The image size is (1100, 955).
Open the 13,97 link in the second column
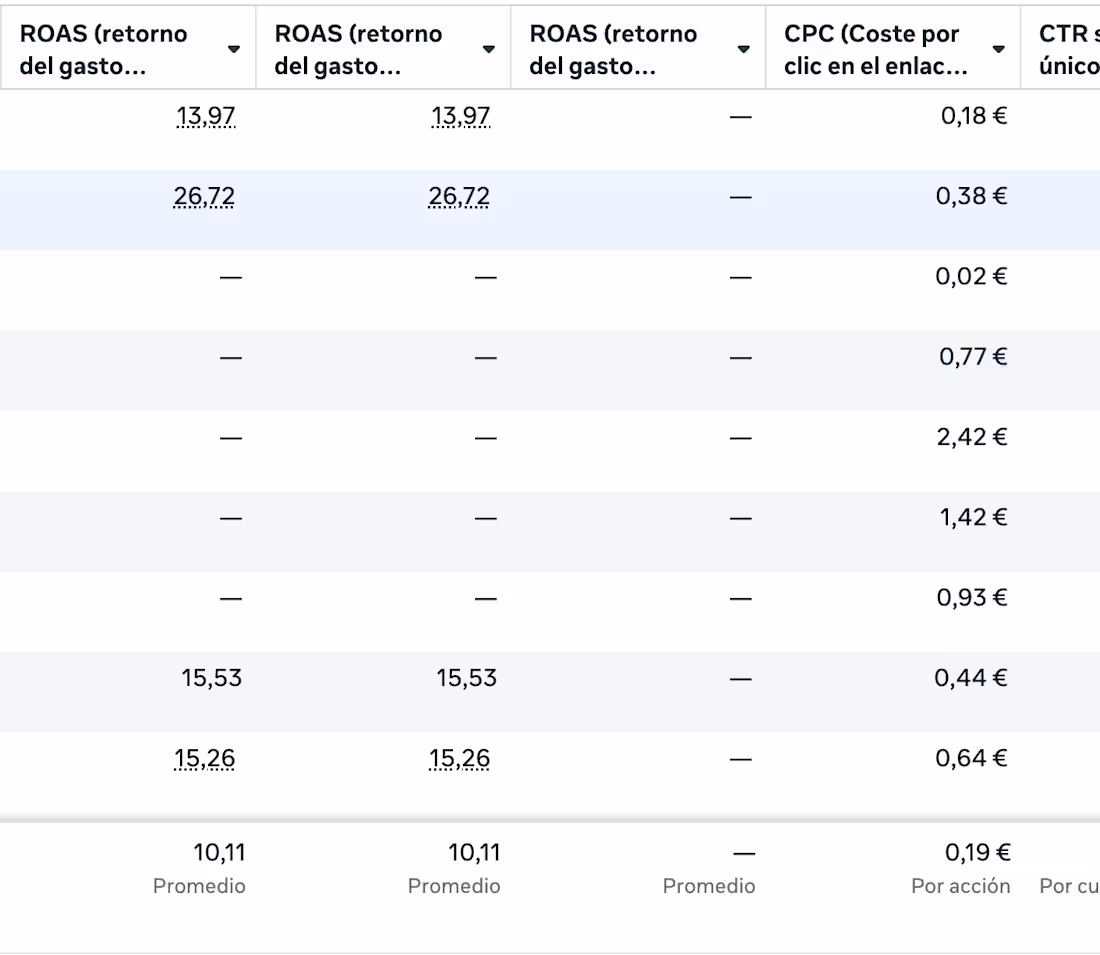coord(461,116)
